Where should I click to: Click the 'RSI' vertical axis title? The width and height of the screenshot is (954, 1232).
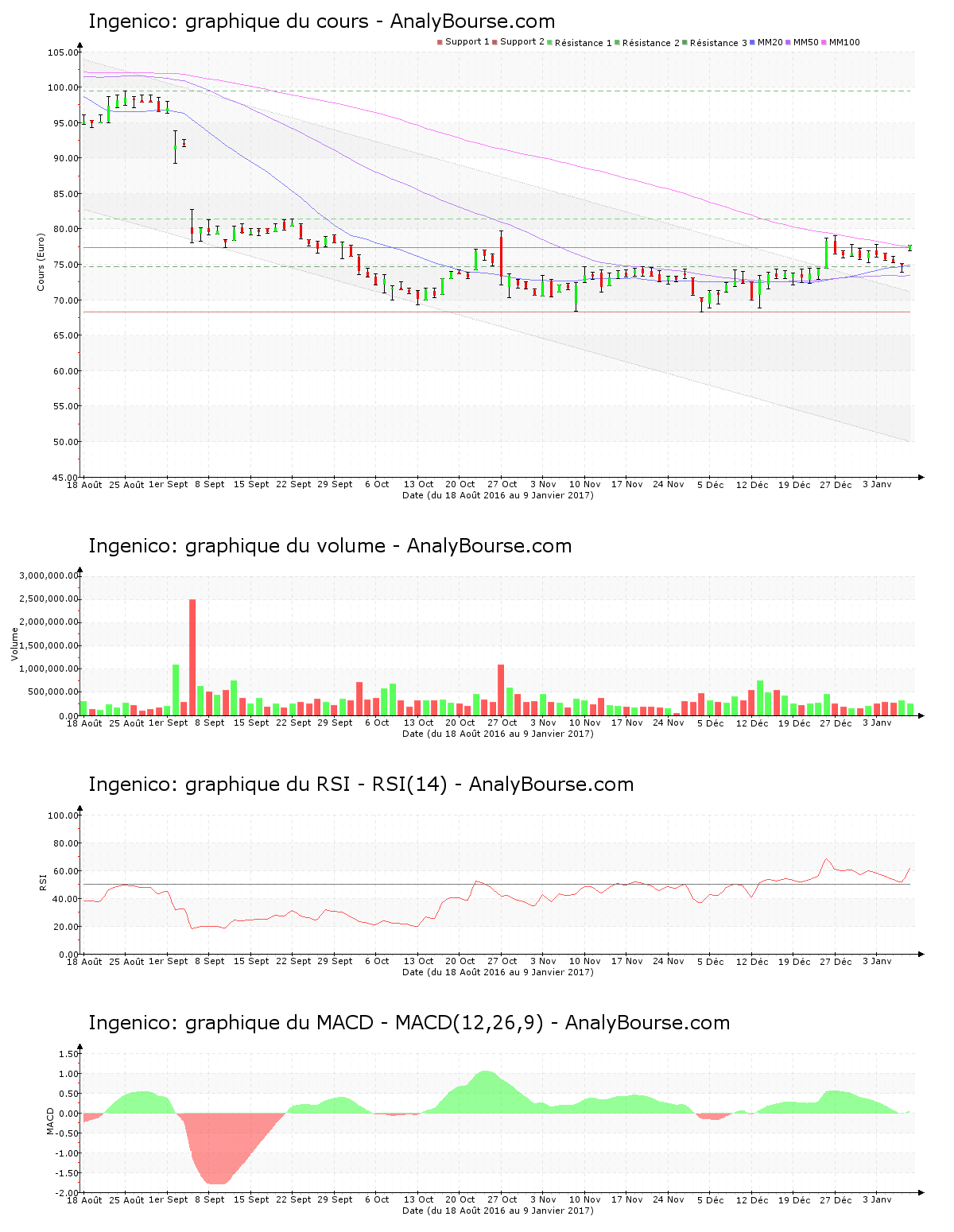[43, 881]
